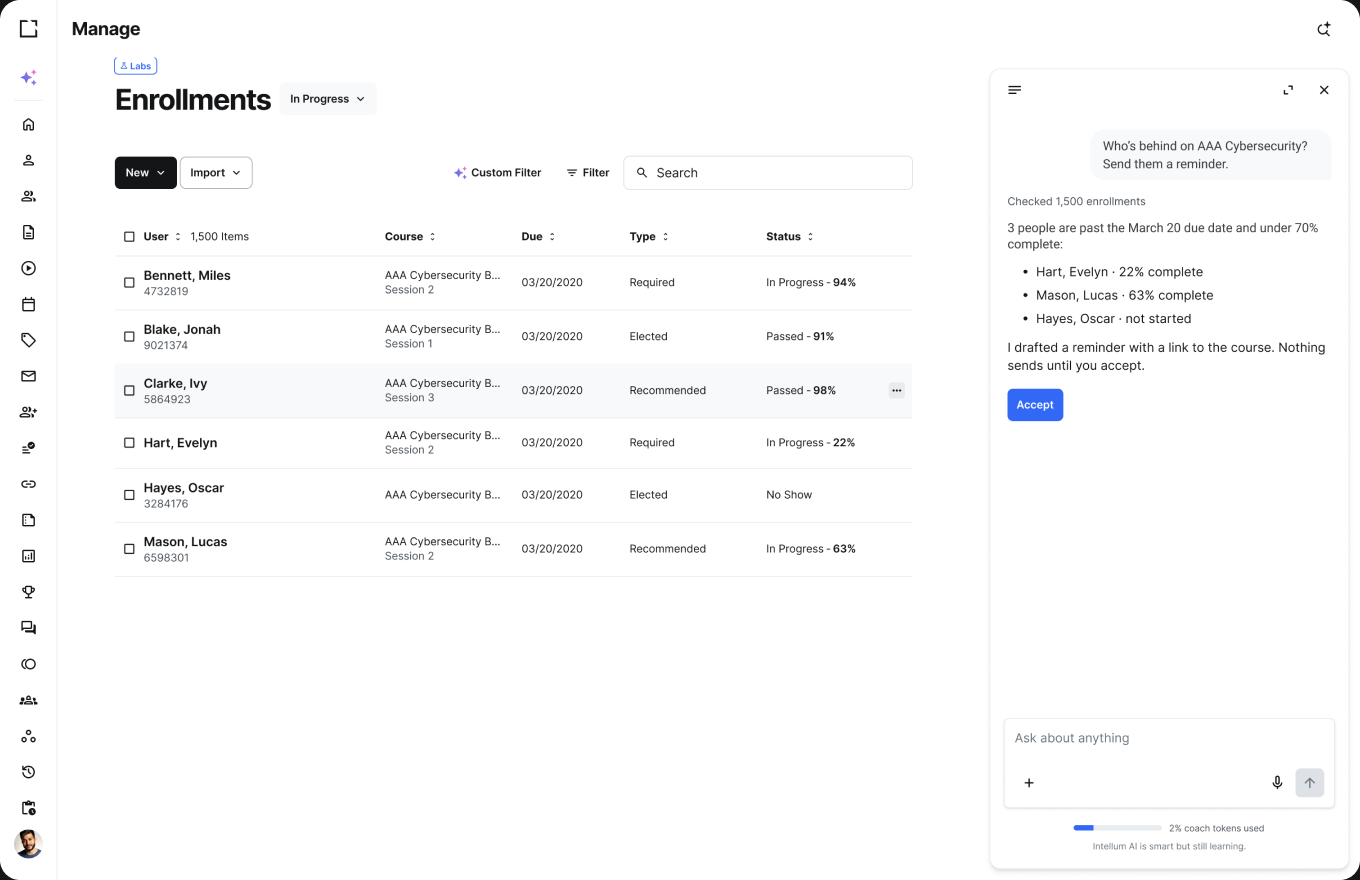
Task: Open the single person icon in the sidebar
Action: pos(28,160)
